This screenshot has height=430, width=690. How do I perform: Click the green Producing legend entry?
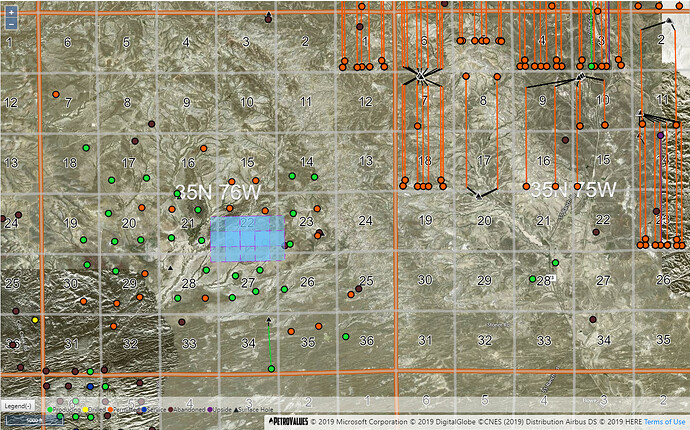62,410
